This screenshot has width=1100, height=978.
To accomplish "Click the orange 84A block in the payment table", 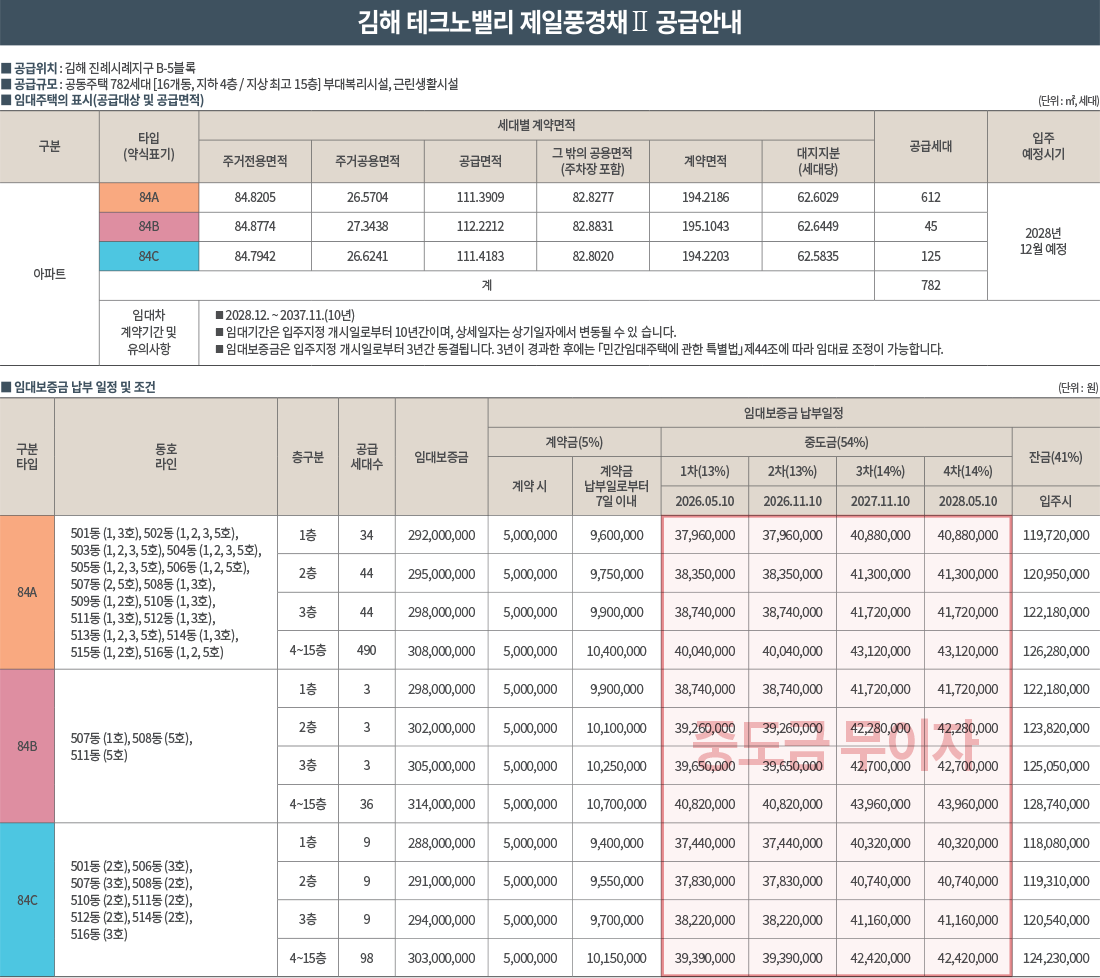I will [27, 592].
